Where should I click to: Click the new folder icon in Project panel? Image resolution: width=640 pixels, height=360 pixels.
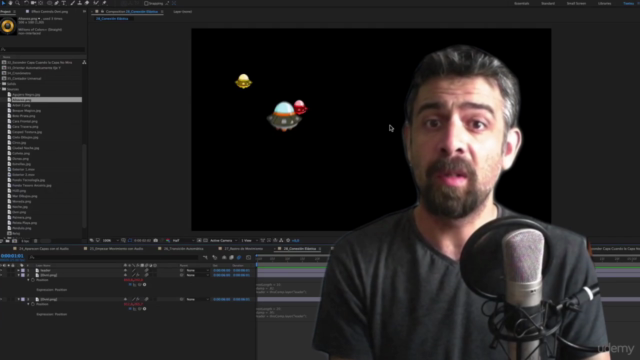coord(8,241)
